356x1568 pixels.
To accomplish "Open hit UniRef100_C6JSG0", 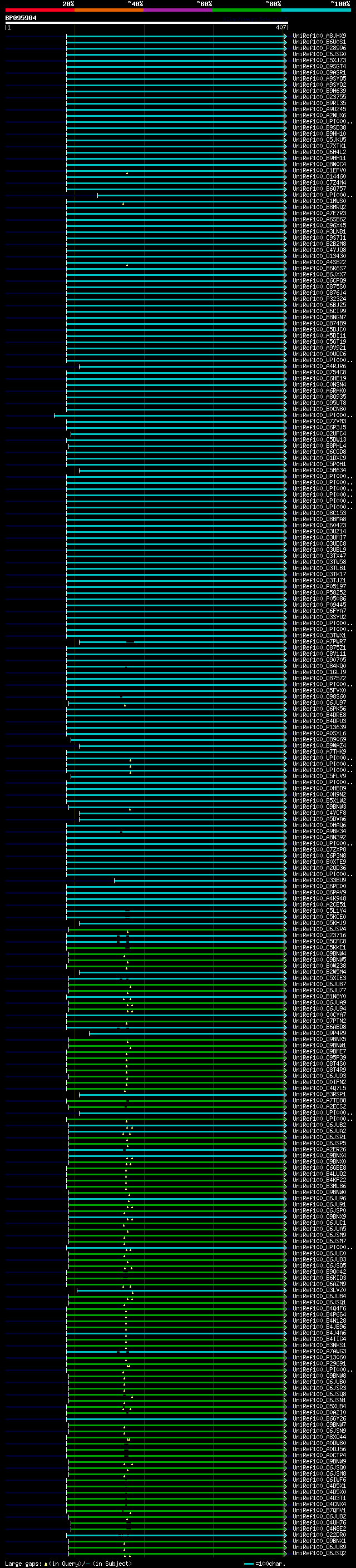I will 319,54.
